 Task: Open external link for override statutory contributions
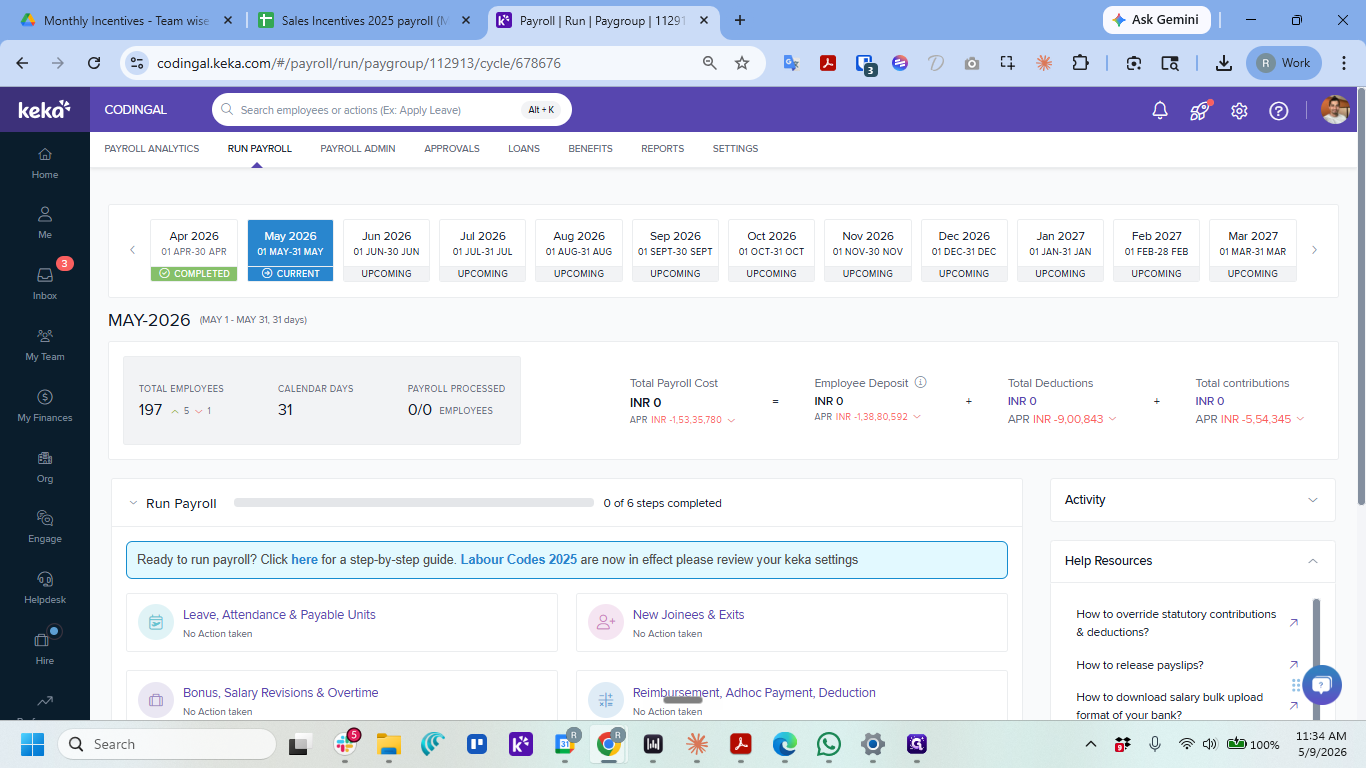(1293, 622)
